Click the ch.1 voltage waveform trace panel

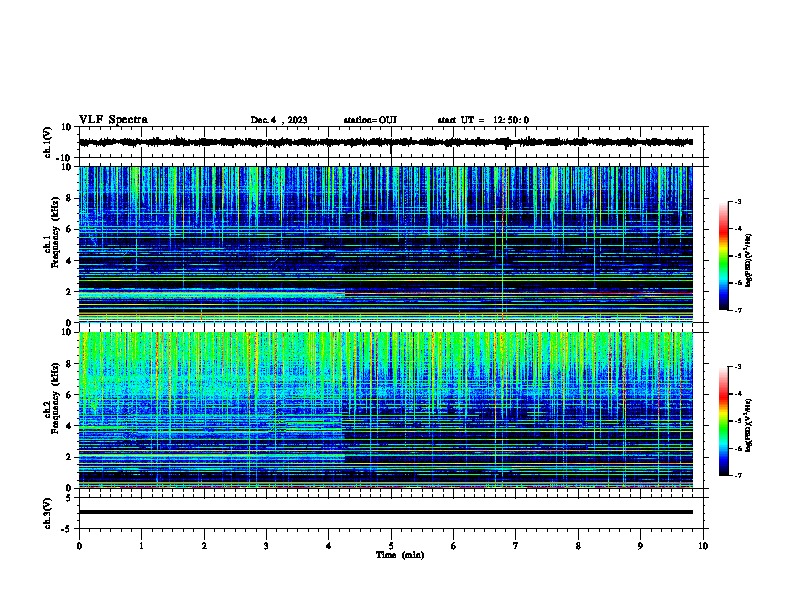click(391, 142)
